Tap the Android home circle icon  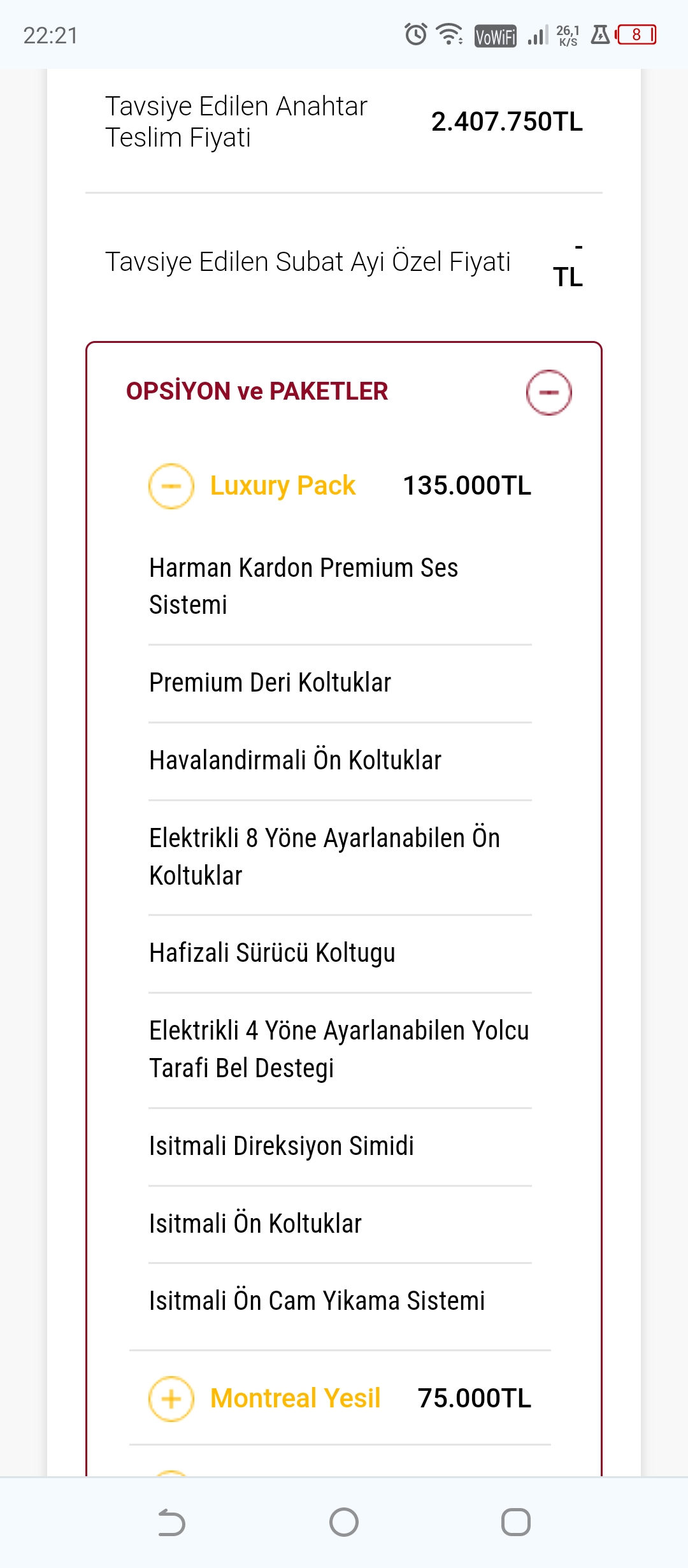344,1523
